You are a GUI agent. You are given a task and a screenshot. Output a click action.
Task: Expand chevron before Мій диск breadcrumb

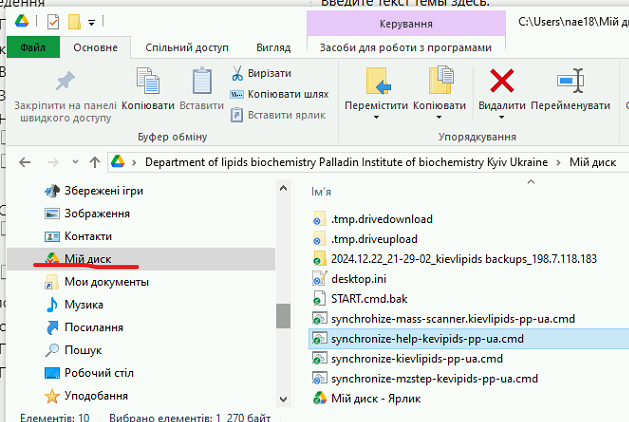click(x=558, y=162)
